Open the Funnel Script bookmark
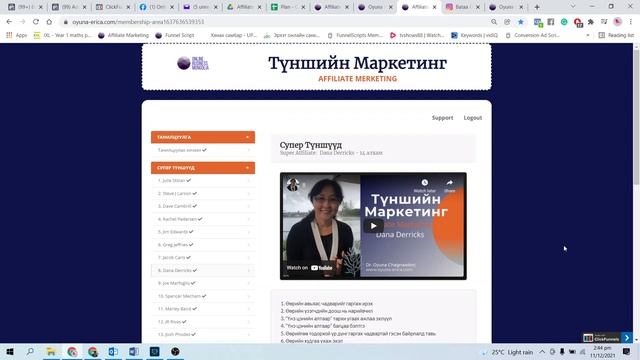The image size is (640, 360). (175, 36)
